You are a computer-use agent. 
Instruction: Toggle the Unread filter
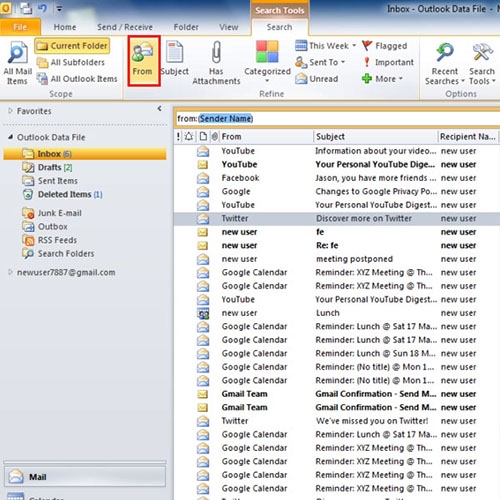(x=317, y=79)
